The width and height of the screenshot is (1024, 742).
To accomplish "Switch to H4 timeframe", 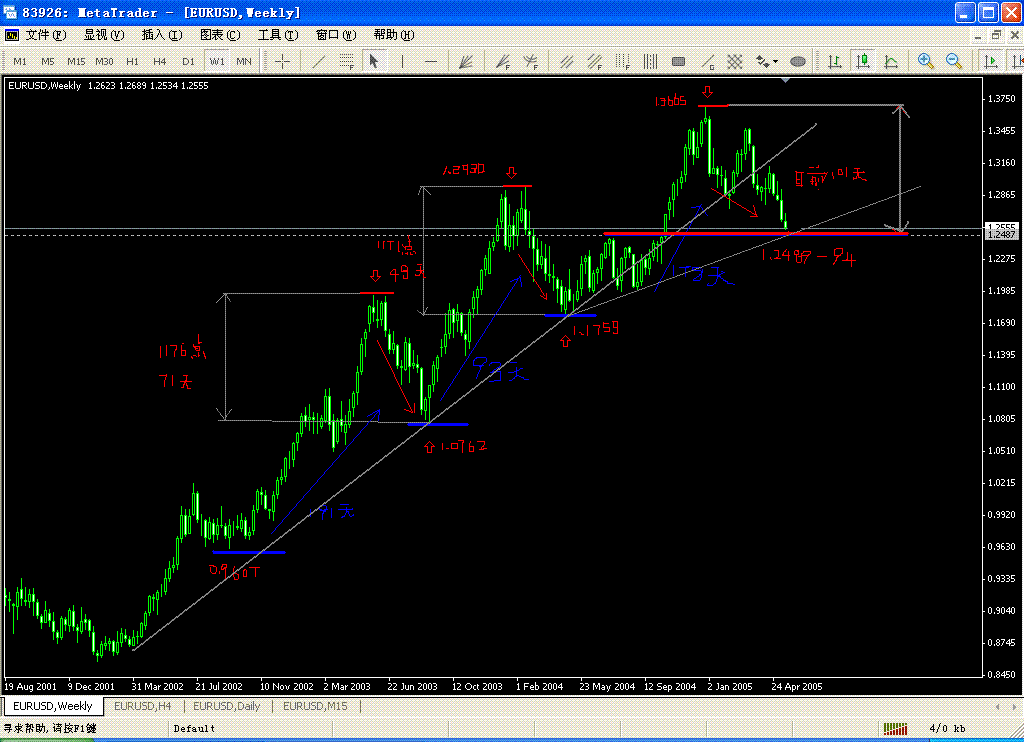I will (159, 61).
